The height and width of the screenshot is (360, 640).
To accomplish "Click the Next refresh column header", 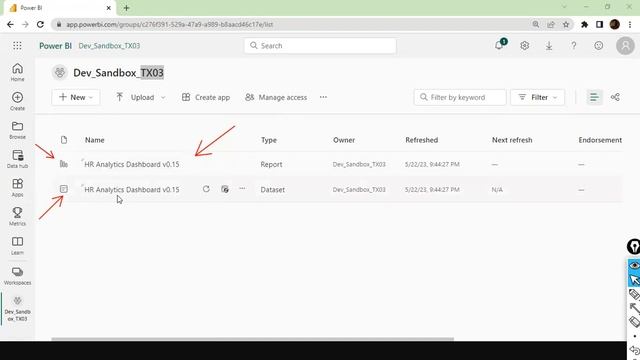I will coord(512,140).
